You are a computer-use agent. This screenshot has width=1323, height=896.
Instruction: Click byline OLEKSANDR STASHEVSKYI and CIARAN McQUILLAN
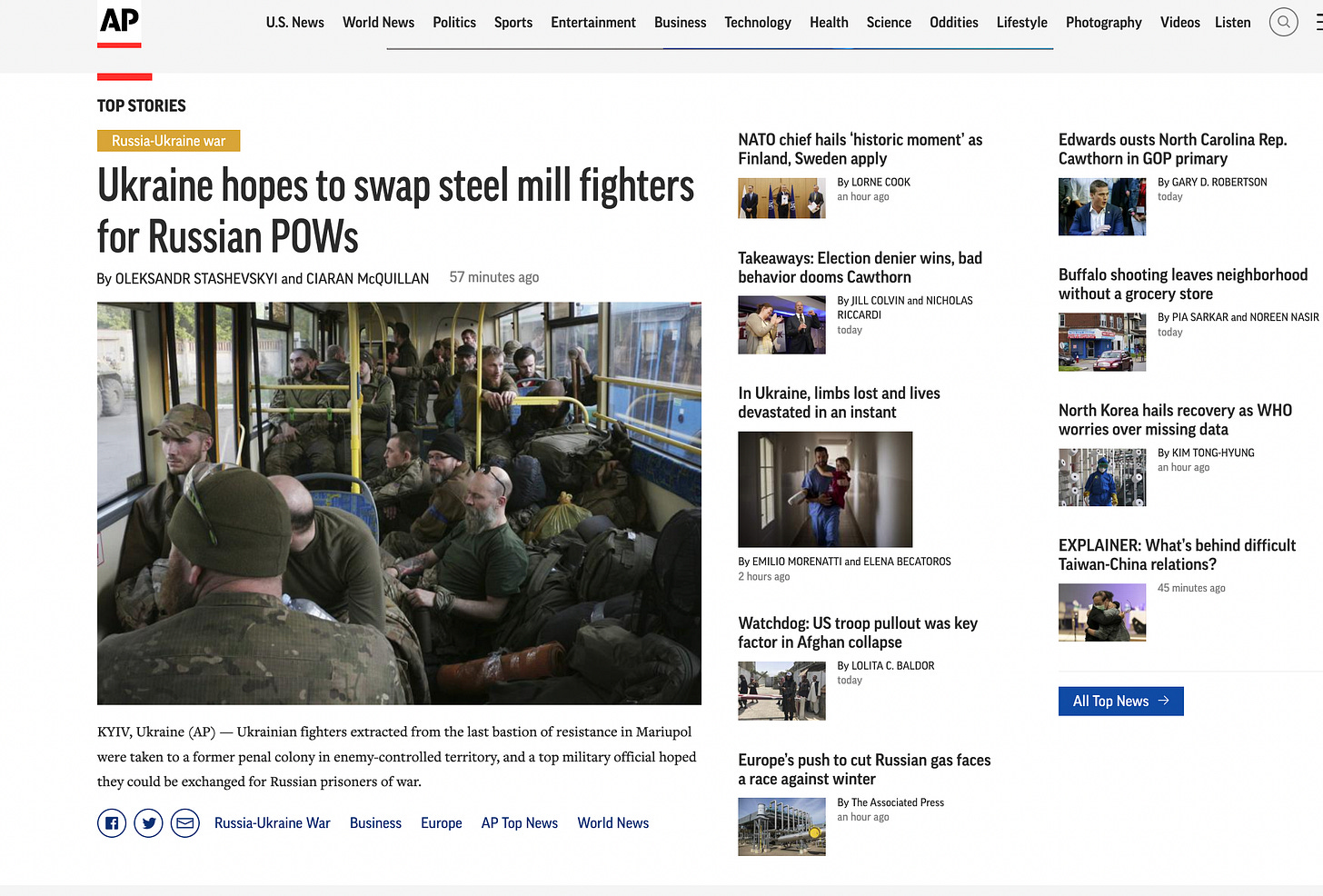263,278
